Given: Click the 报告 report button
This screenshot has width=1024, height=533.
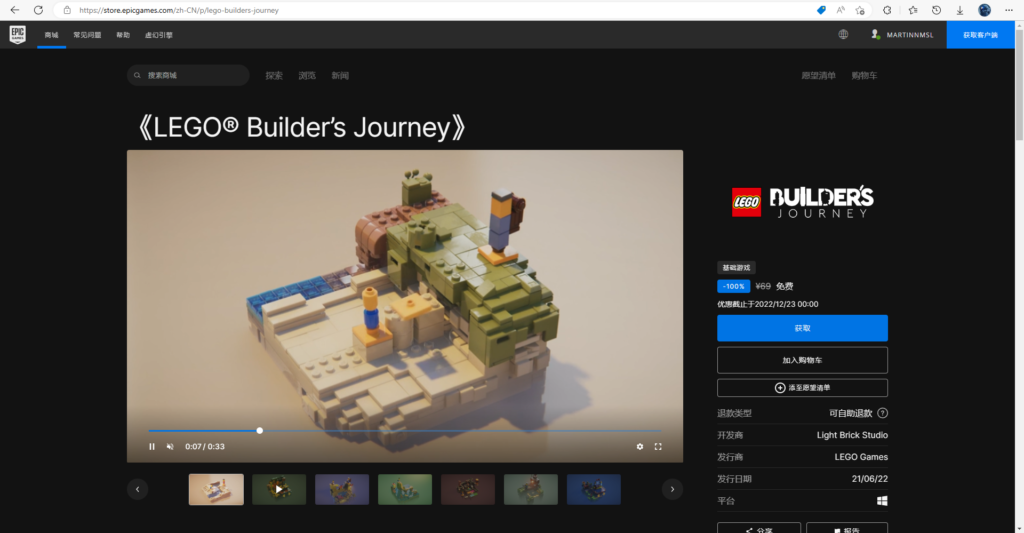Looking at the screenshot, I should coord(847,528).
